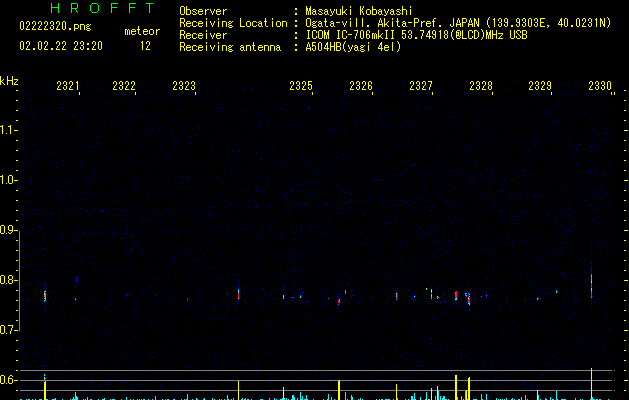Screen dimensions: 629x400
Task: Click the 0.7 kHz axis label
Action: click(x=8, y=330)
